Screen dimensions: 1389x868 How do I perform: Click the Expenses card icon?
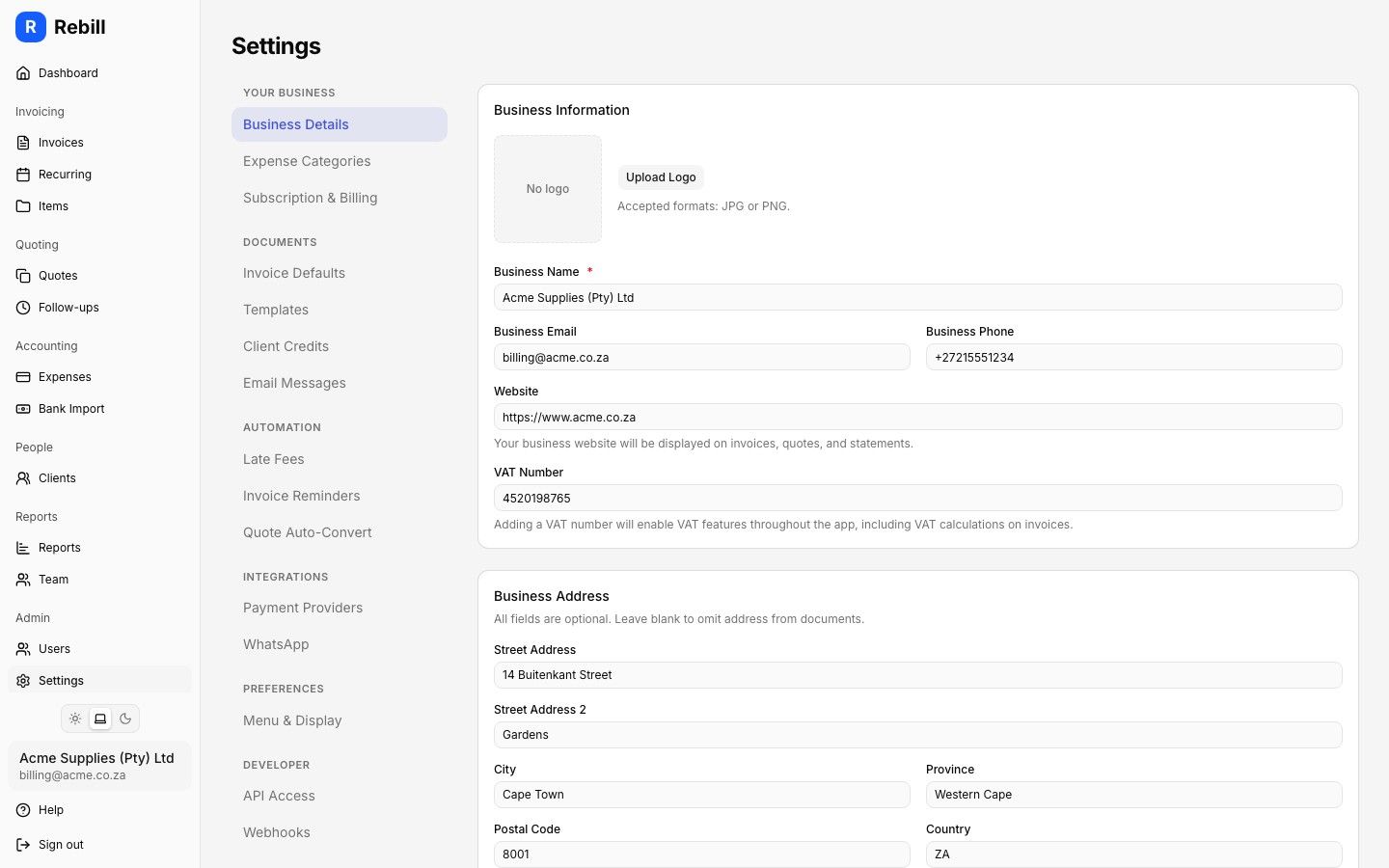point(23,377)
